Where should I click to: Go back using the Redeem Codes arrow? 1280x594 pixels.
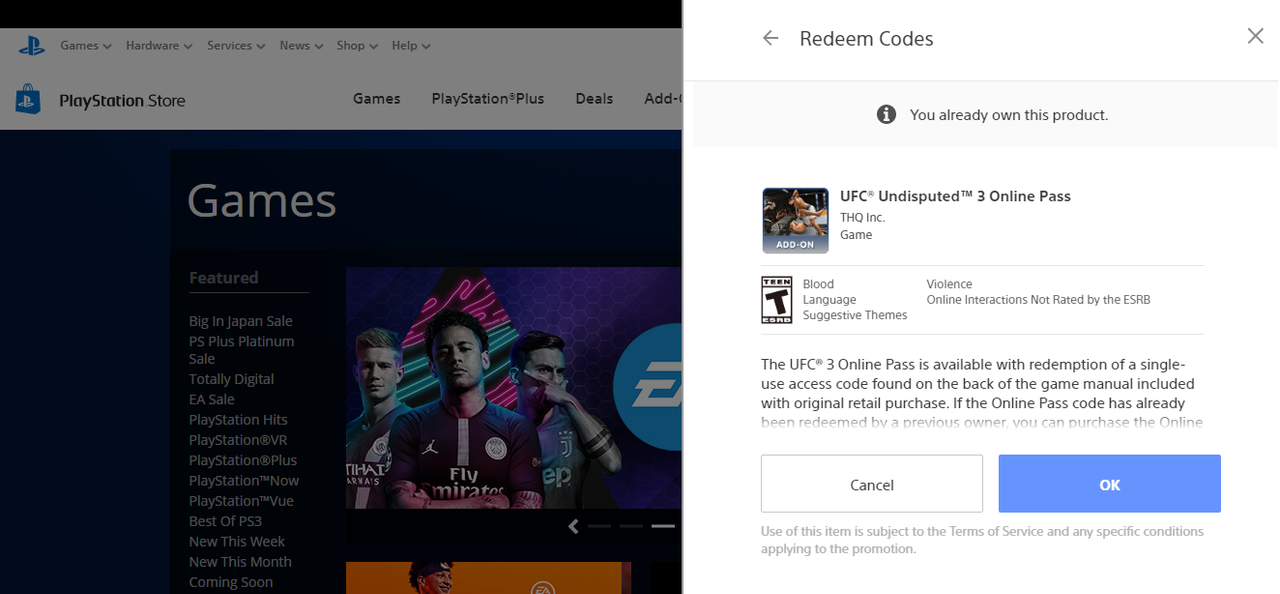pos(770,38)
